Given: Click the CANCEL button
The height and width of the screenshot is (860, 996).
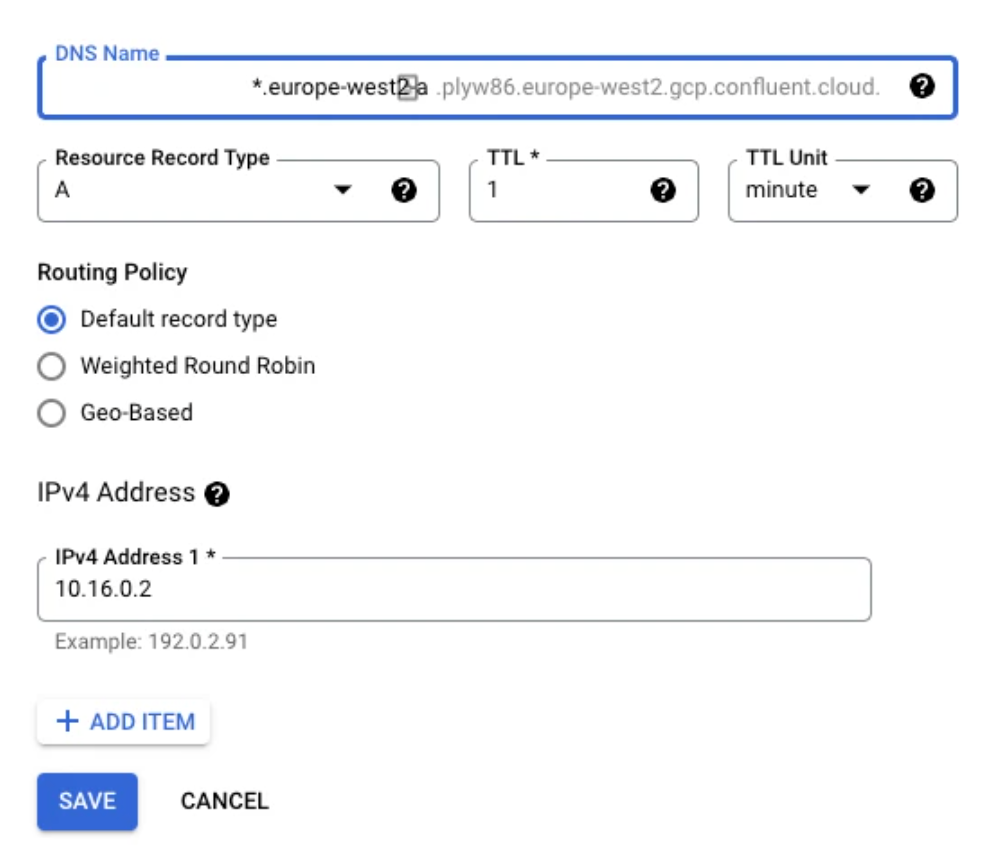Looking at the screenshot, I should [x=224, y=801].
